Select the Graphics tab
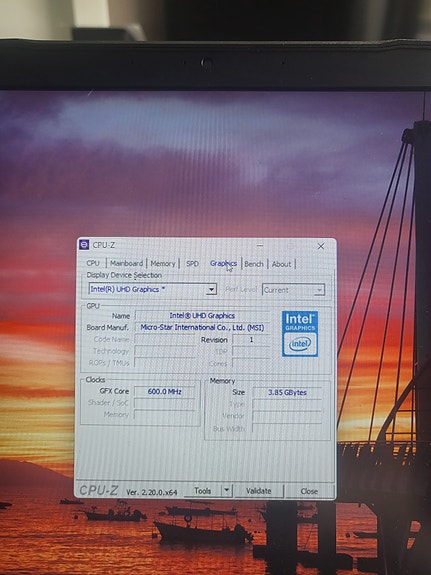The image size is (431, 575). [223, 263]
